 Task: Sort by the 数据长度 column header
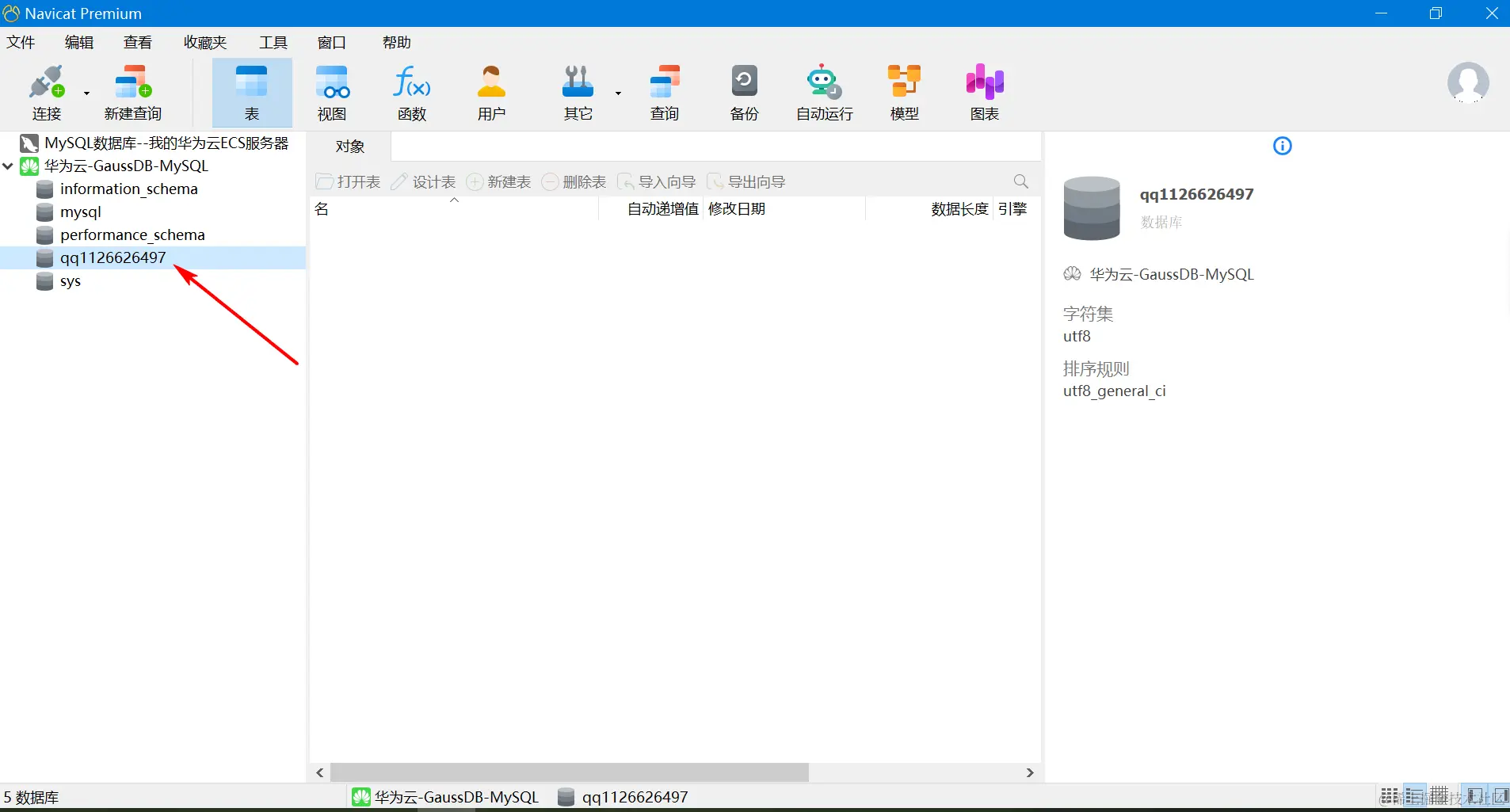click(x=929, y=209)
